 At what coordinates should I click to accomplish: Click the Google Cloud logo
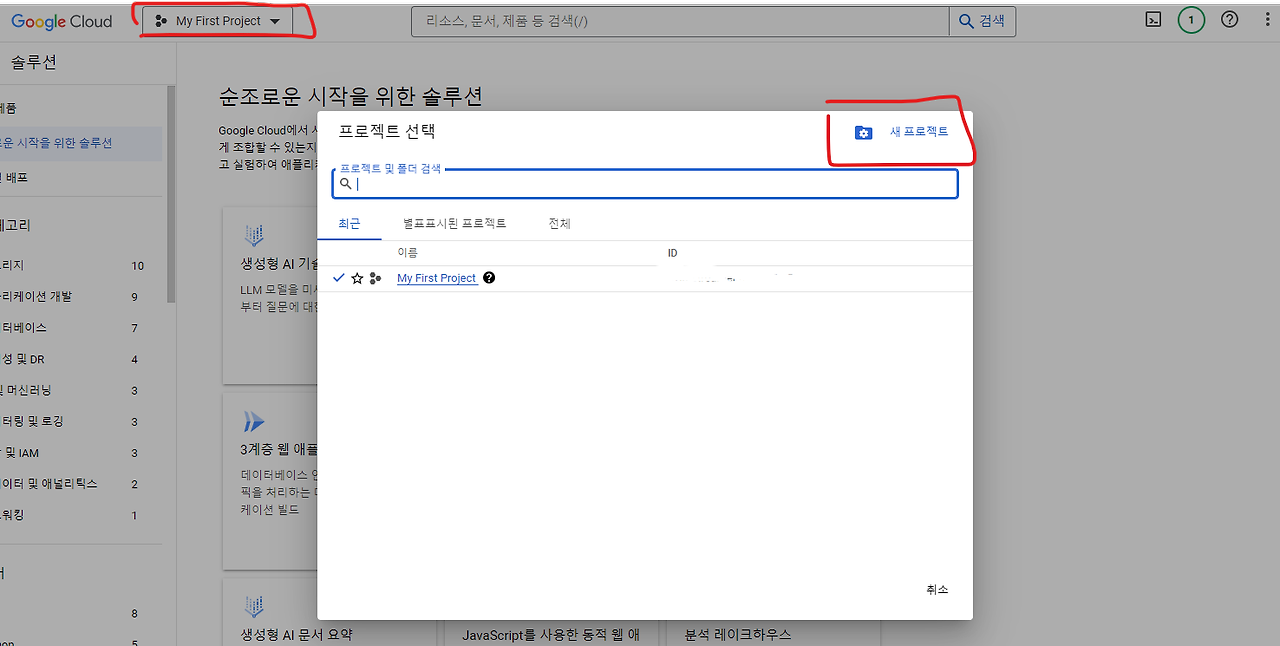coord(62,21)
